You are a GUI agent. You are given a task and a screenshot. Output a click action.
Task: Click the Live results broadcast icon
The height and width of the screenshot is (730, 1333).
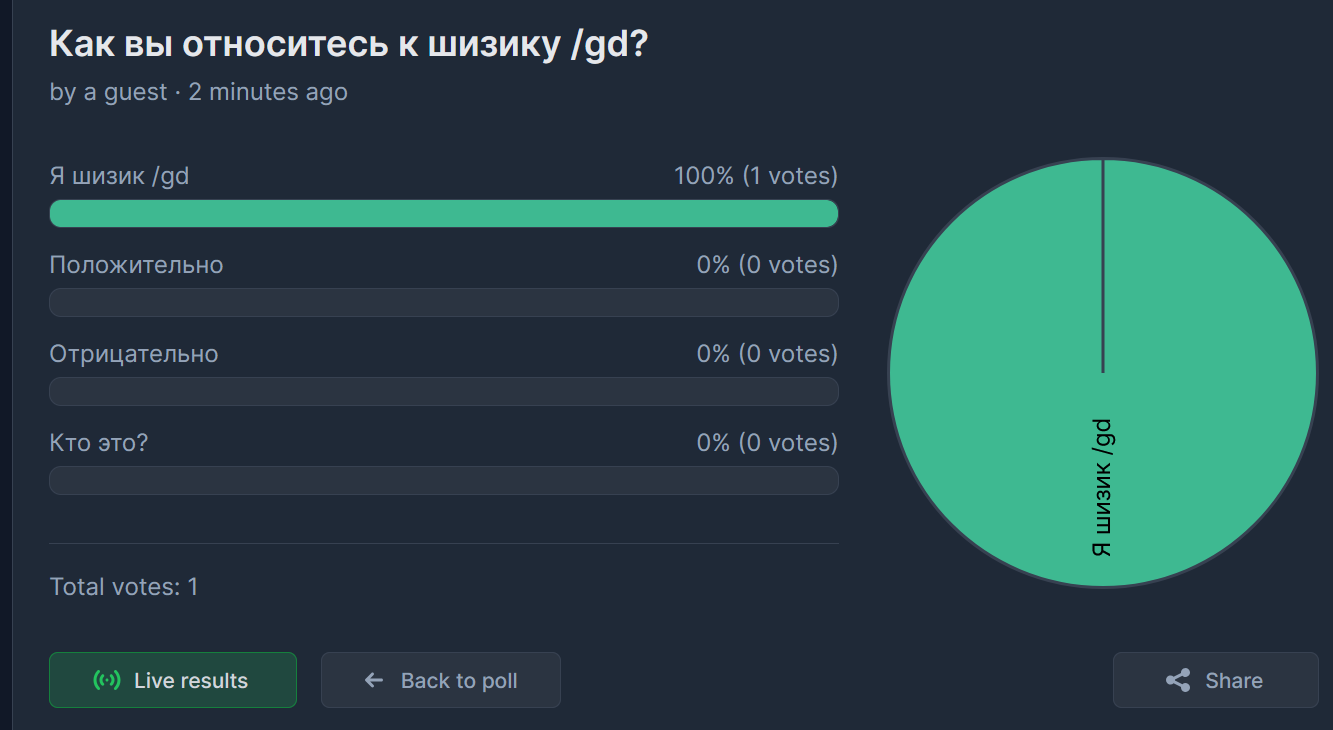(107, 681)
